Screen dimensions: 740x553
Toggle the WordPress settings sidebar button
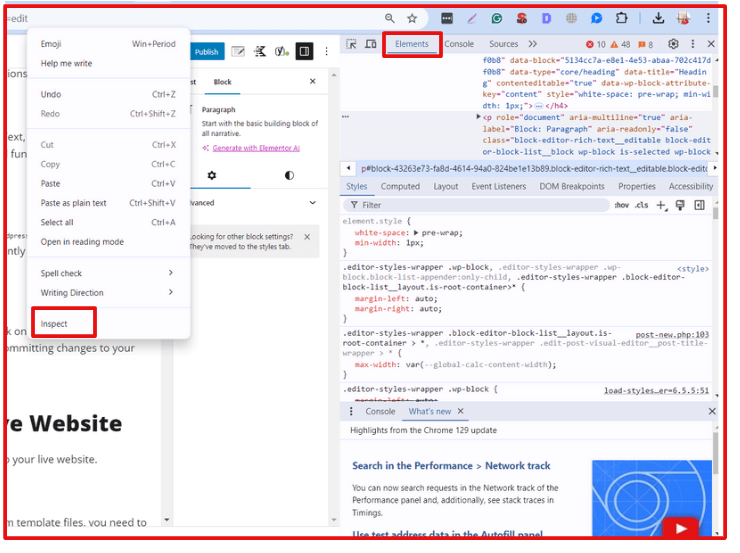[x=305, y=51]
